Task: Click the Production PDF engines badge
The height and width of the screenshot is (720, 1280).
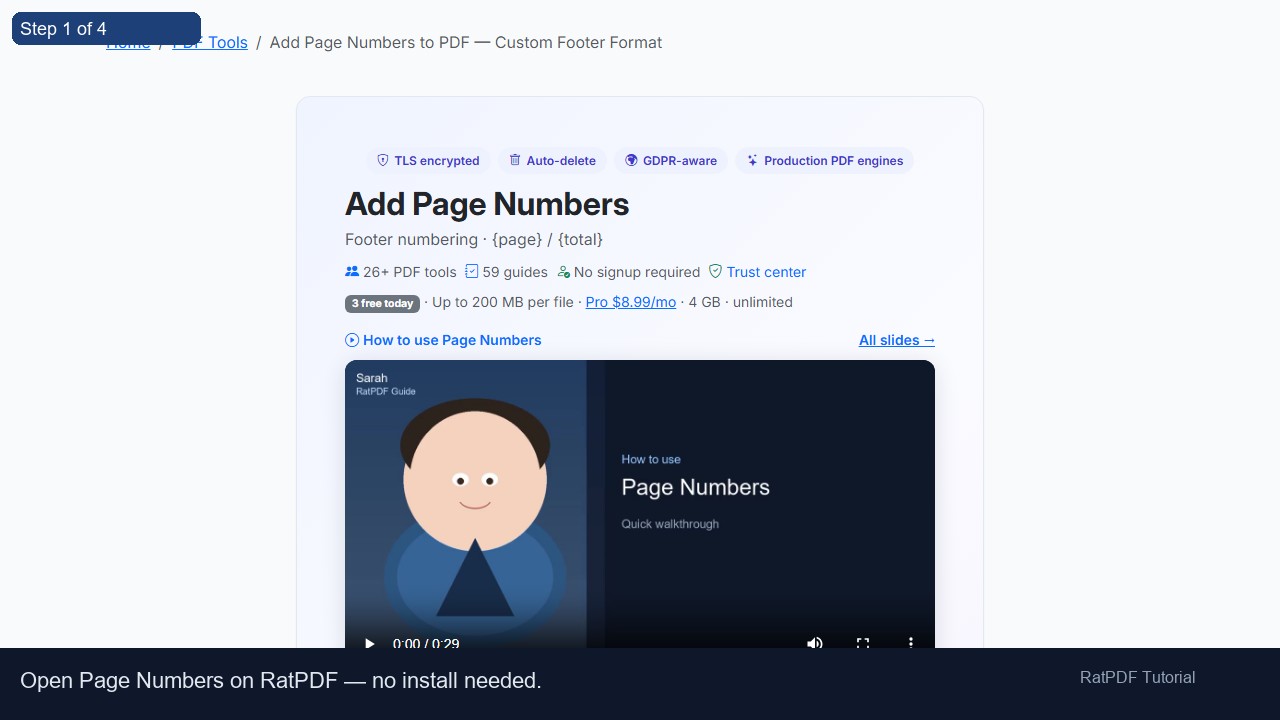Action: (825, 160)
